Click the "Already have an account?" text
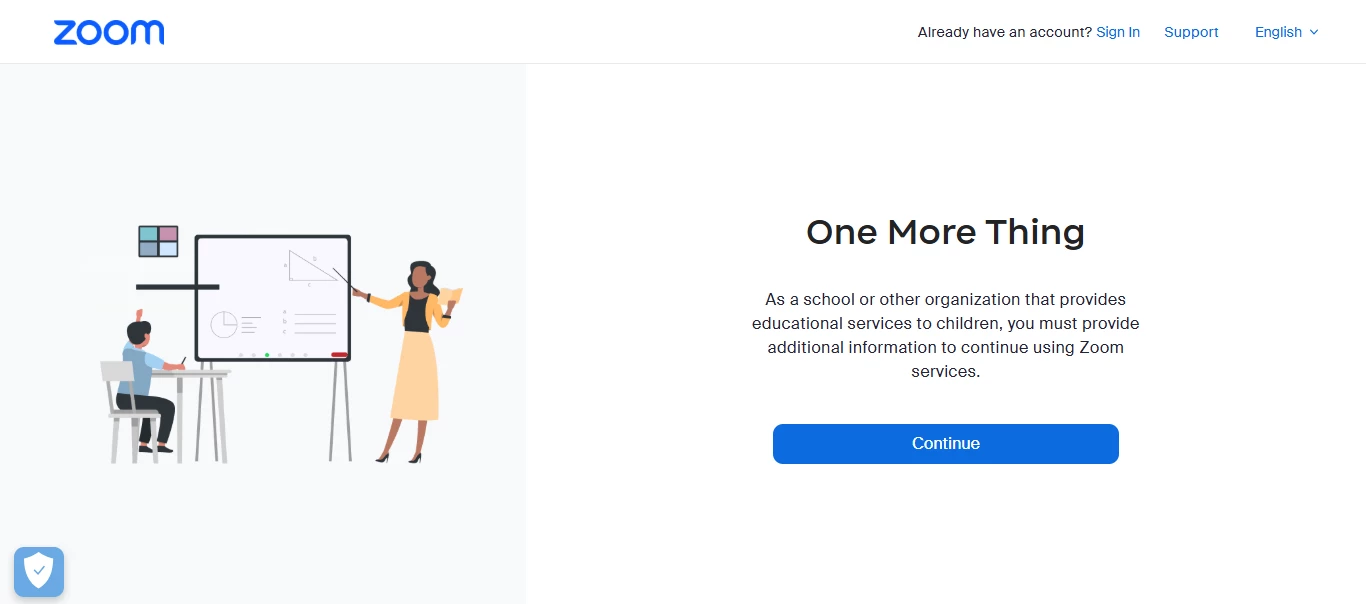1366x604 pixels. 1005,32
